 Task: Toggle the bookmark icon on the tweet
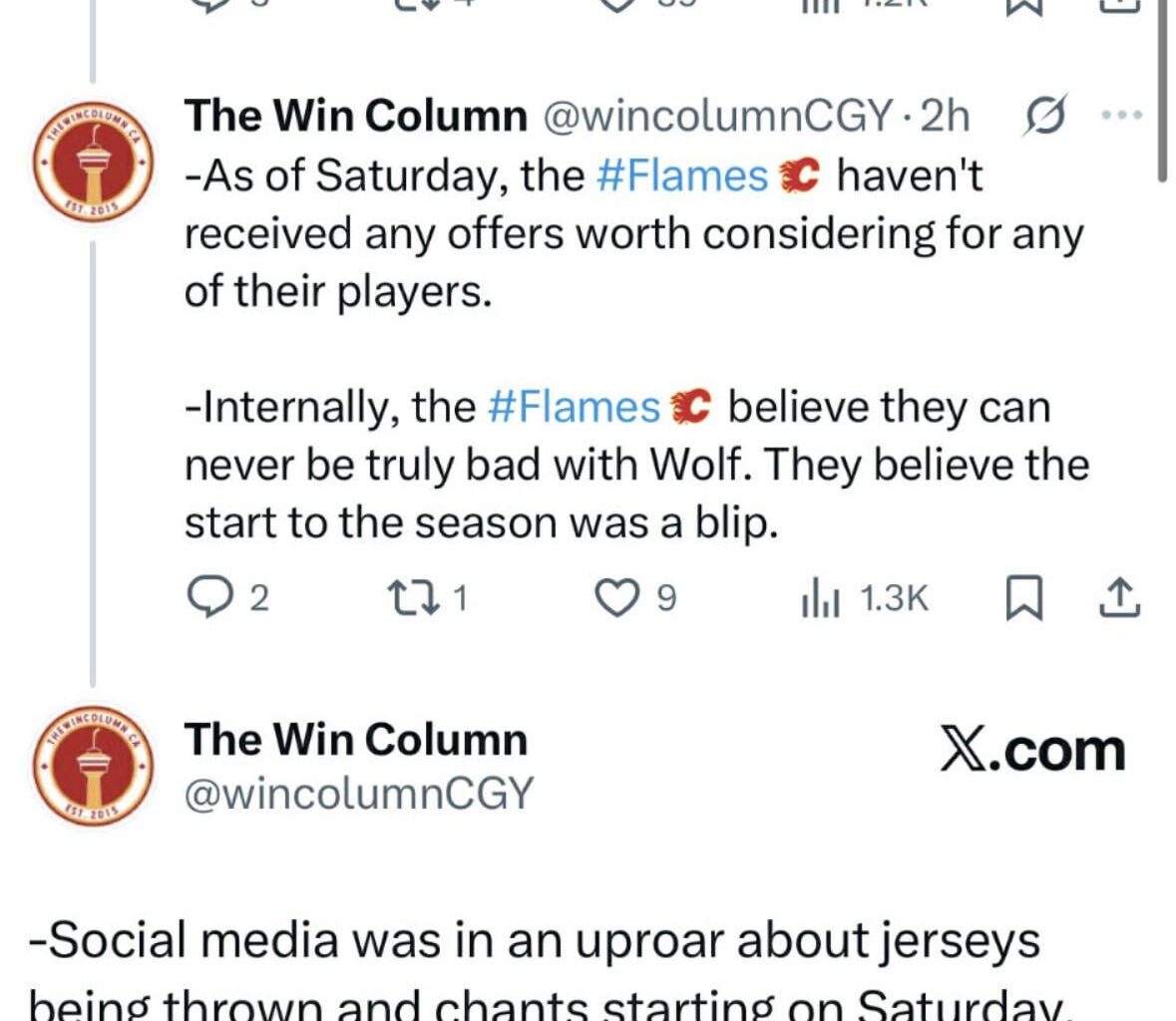point(1022,596)
